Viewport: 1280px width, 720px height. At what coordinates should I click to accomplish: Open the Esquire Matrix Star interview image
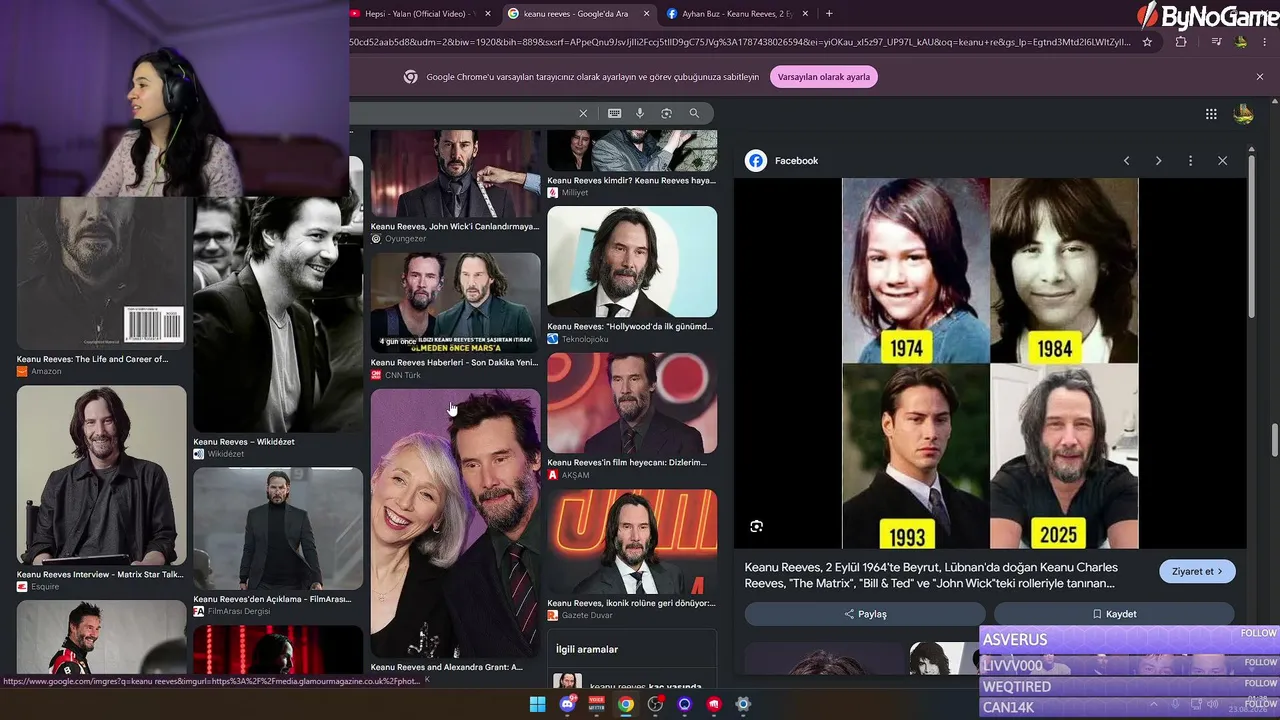tap(102, 475)
